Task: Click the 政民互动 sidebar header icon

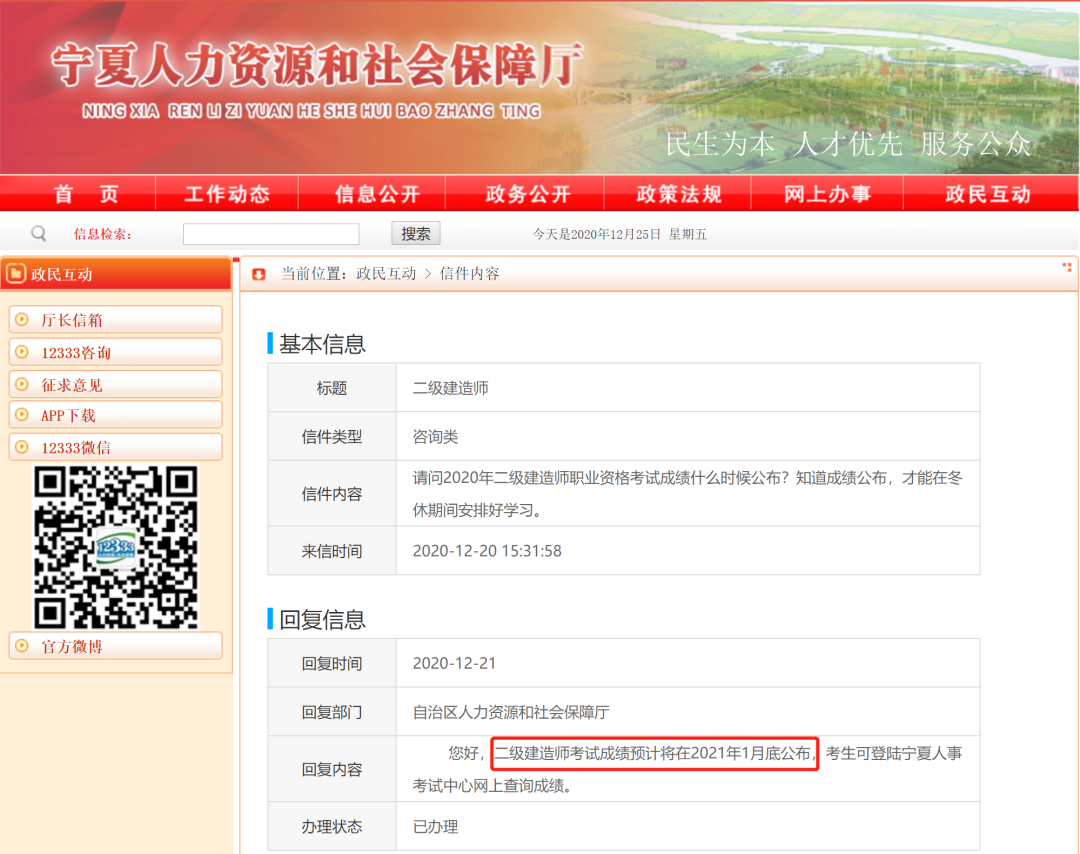Action: pyautogui.click(x=16, y=274)
